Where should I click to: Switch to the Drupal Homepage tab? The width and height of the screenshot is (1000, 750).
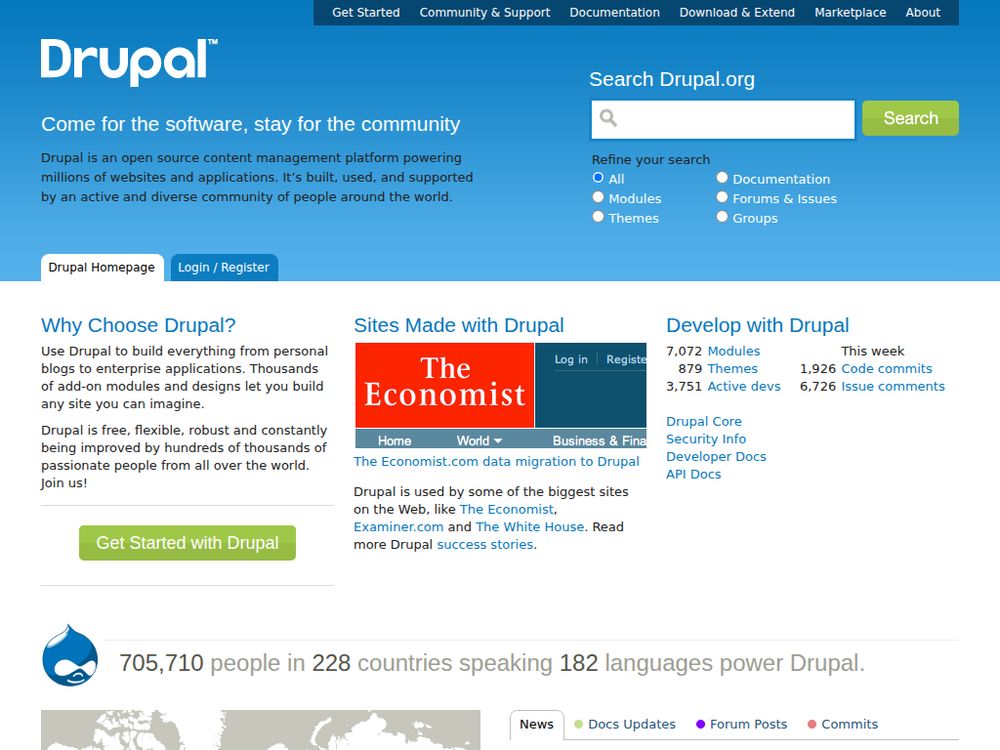tap(102, 267)
